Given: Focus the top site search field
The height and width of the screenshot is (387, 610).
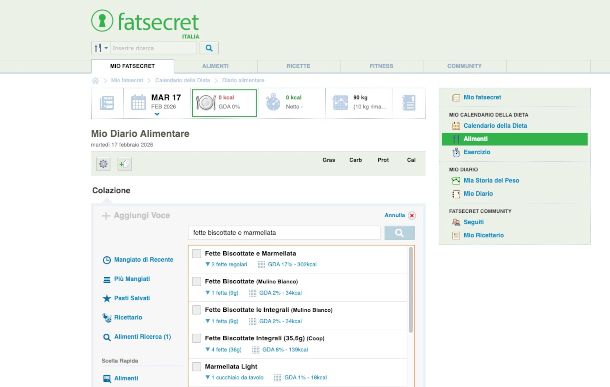Looking at the screenshot, I should click(x=154, y=48).
